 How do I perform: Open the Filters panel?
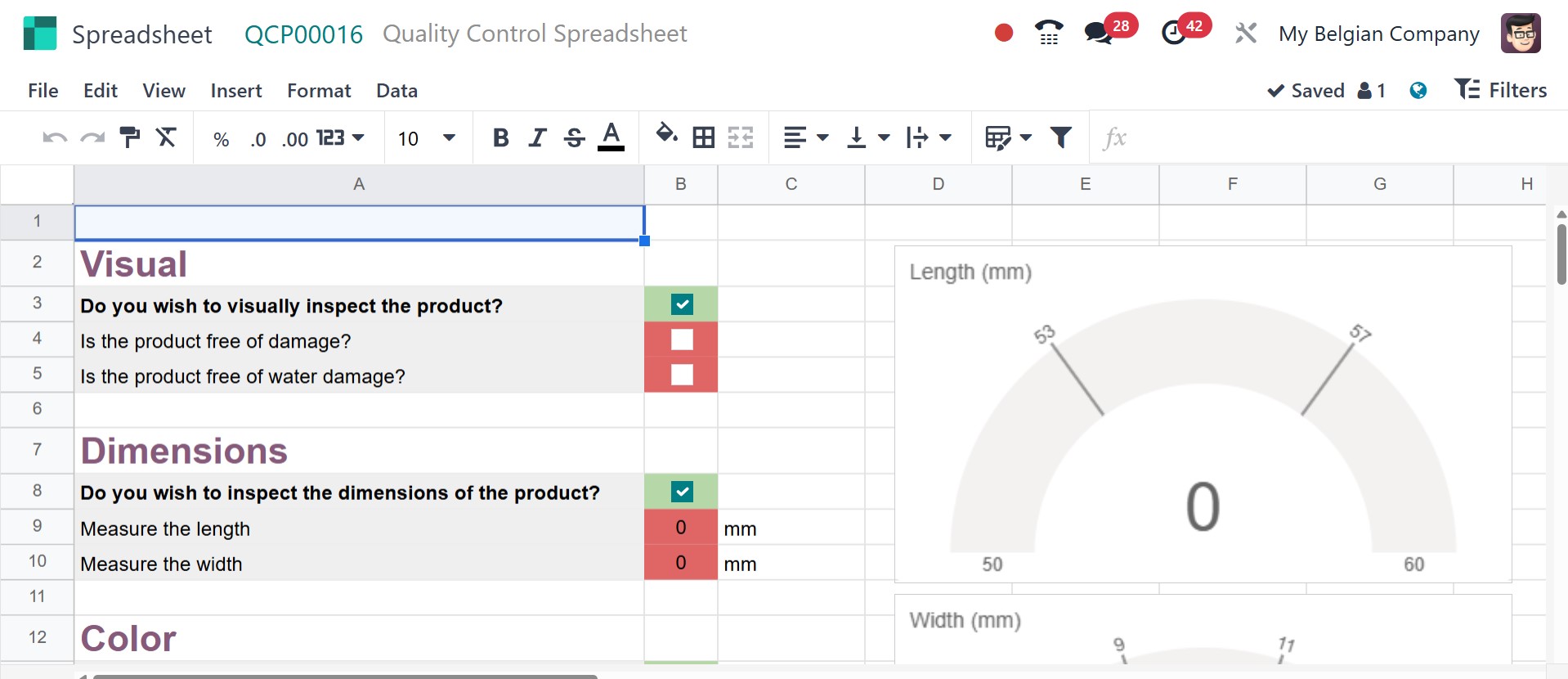[x=1500, y=90]
